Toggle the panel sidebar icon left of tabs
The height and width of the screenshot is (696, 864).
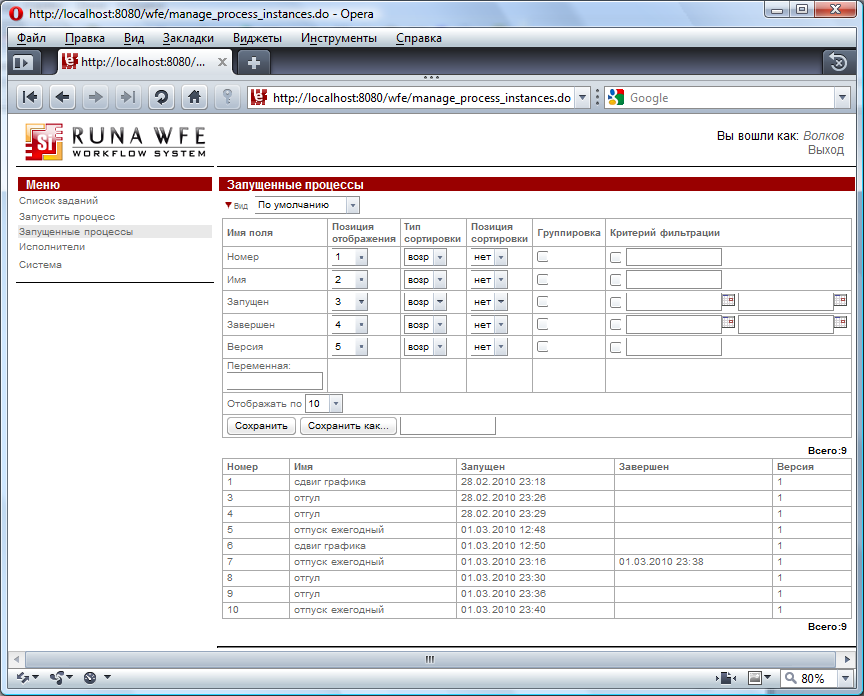(x=22, y=62)
